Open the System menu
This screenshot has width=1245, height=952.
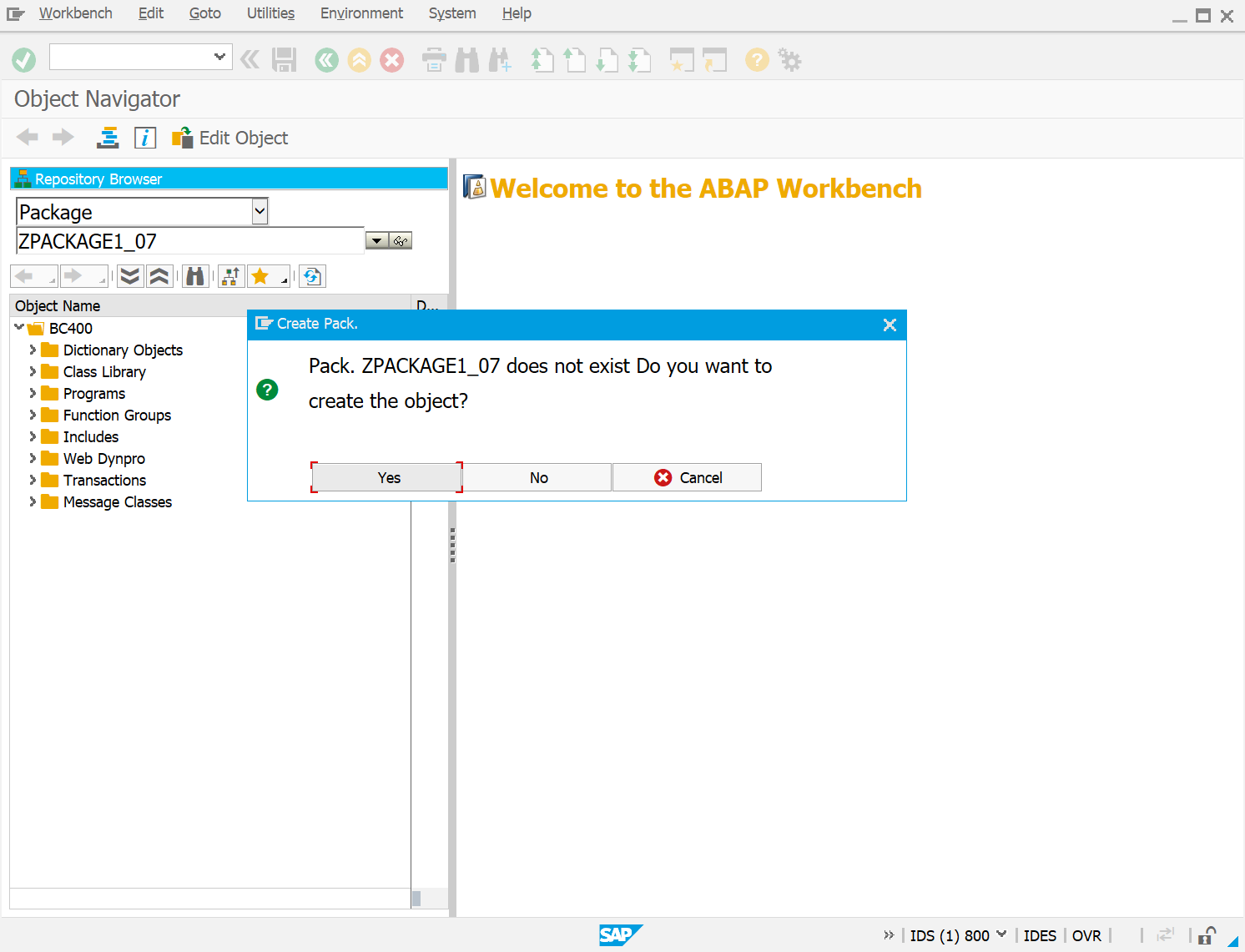(452, 13)
